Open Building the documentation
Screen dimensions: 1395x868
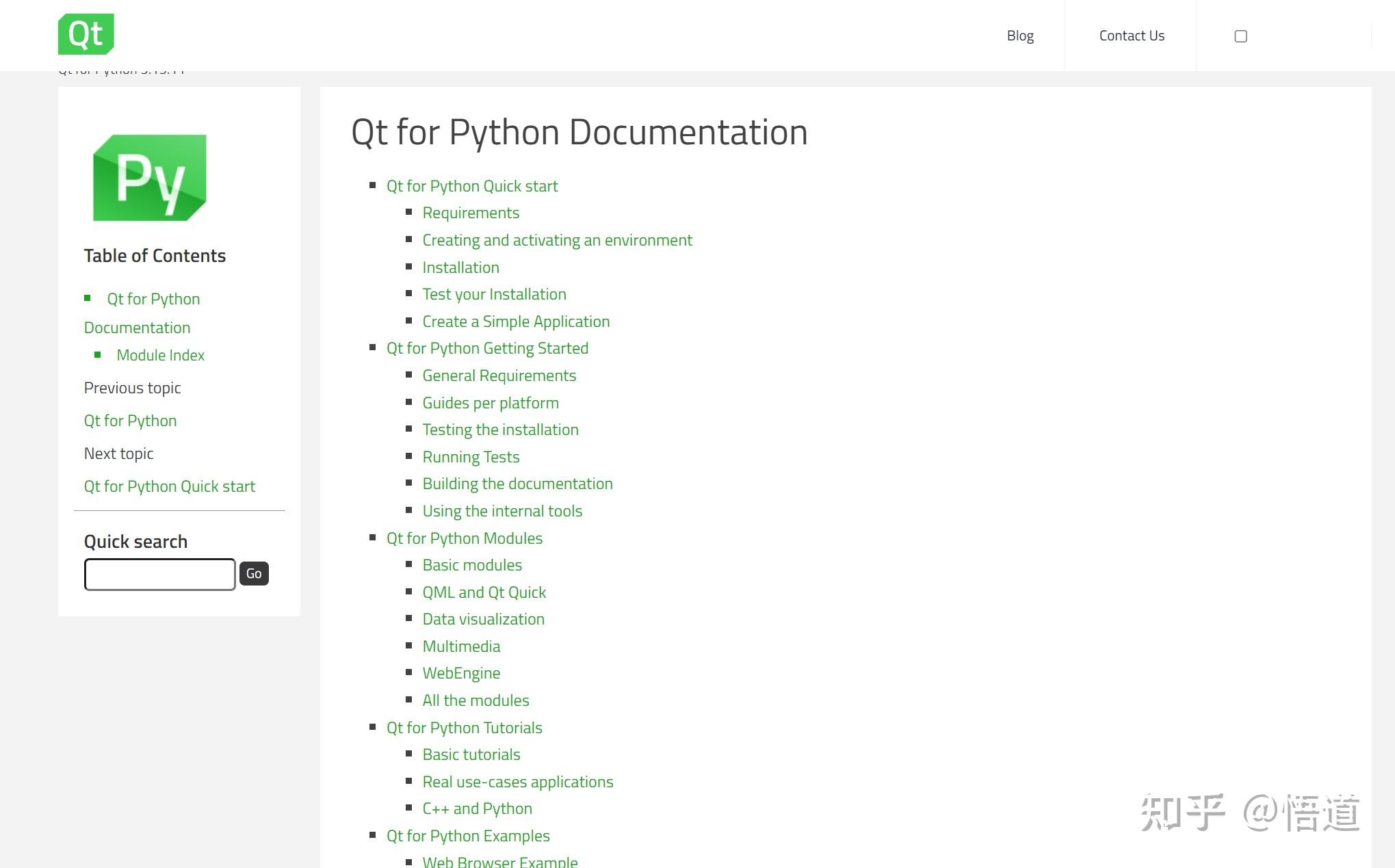coord(517,484)
